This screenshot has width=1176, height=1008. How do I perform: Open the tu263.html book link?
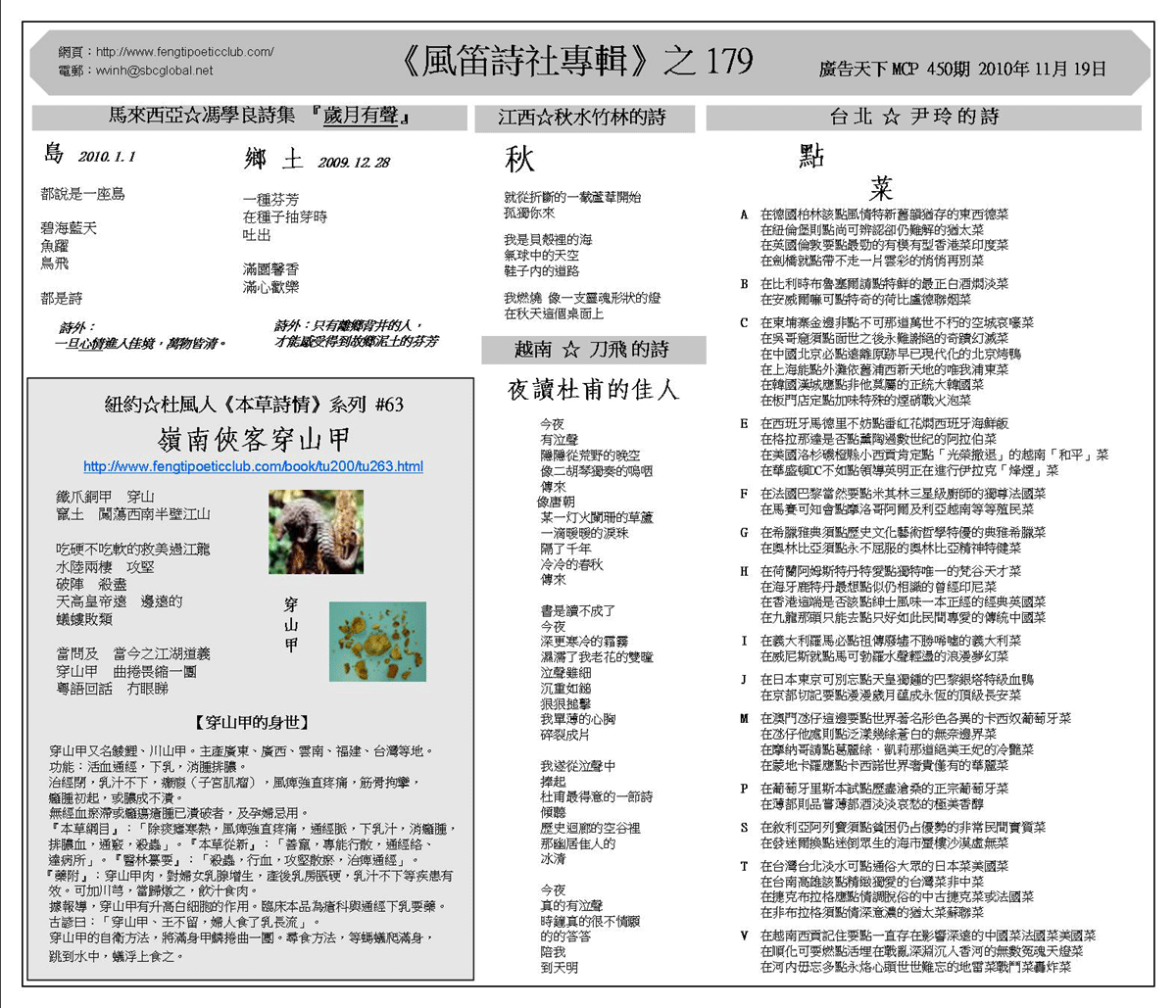[x=253, y=466]
